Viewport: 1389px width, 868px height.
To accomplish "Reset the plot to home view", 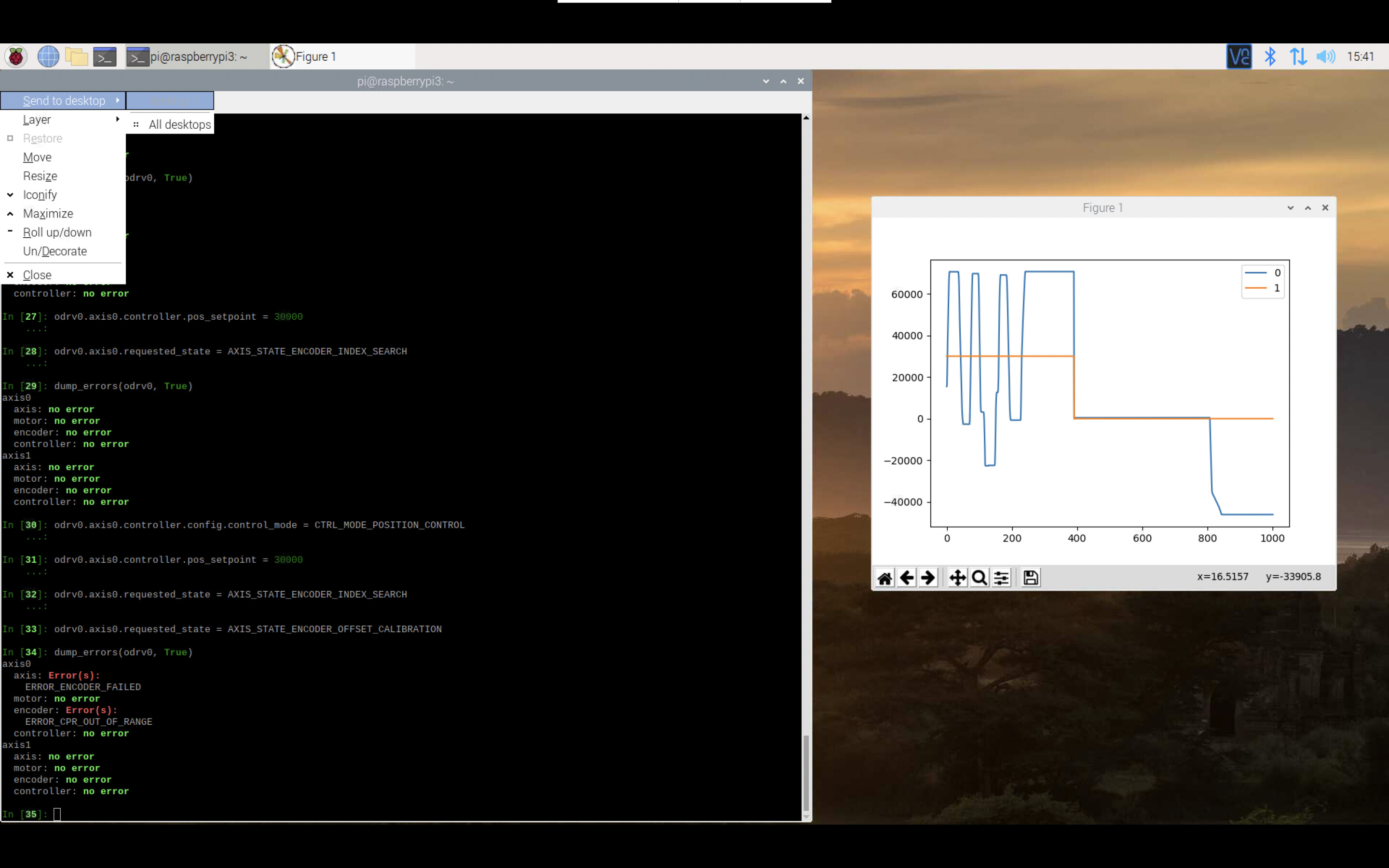I will [884, 577].
